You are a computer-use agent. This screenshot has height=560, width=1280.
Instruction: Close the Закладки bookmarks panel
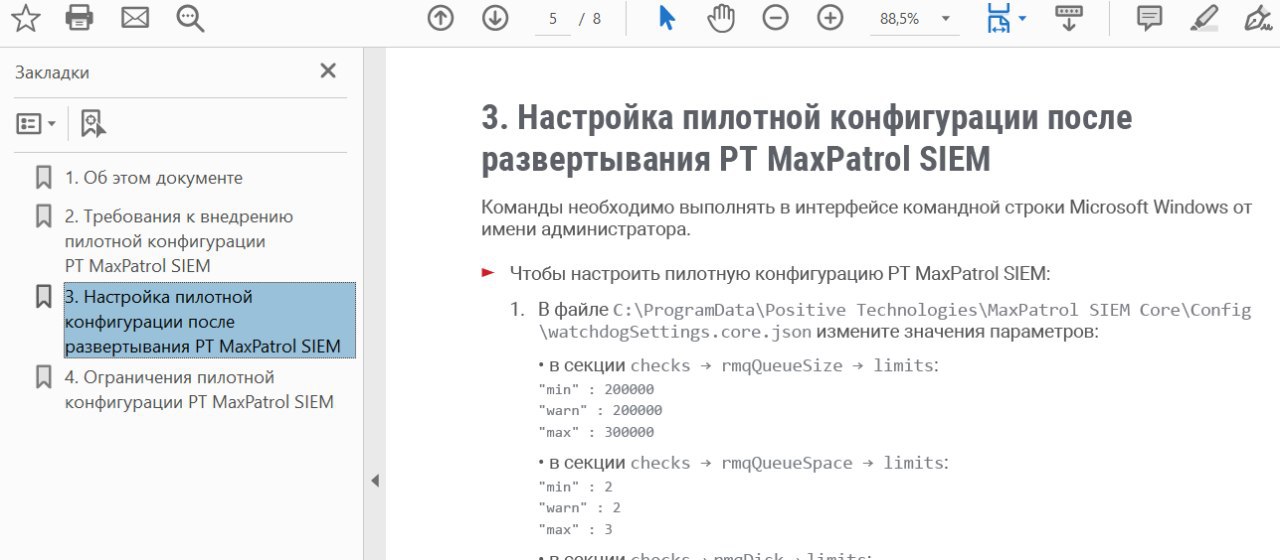(328, 70)
